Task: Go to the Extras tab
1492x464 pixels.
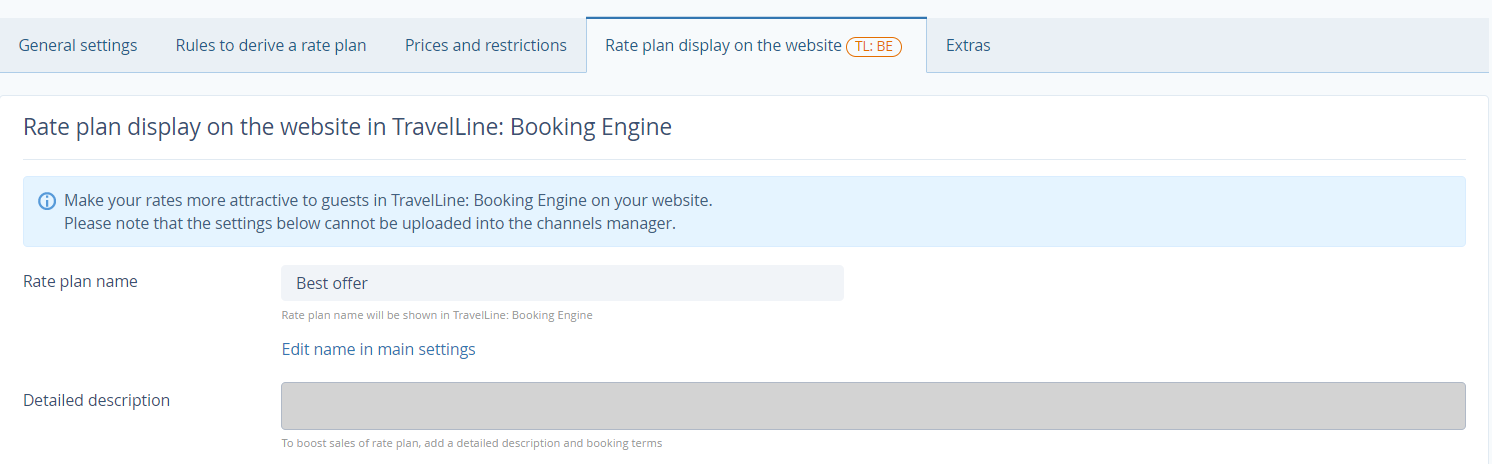Action: tap(968, 45)
